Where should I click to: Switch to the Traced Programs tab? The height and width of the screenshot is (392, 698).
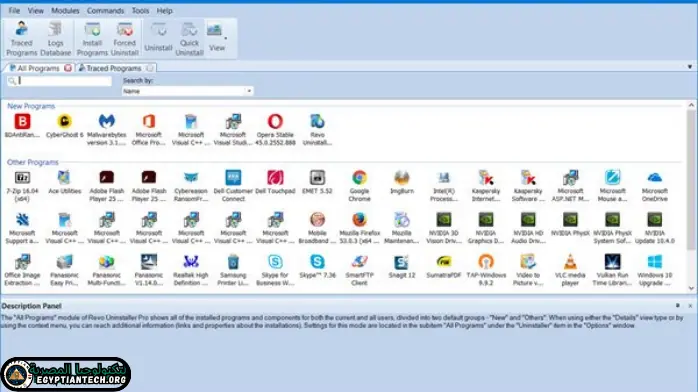point(114,68)
